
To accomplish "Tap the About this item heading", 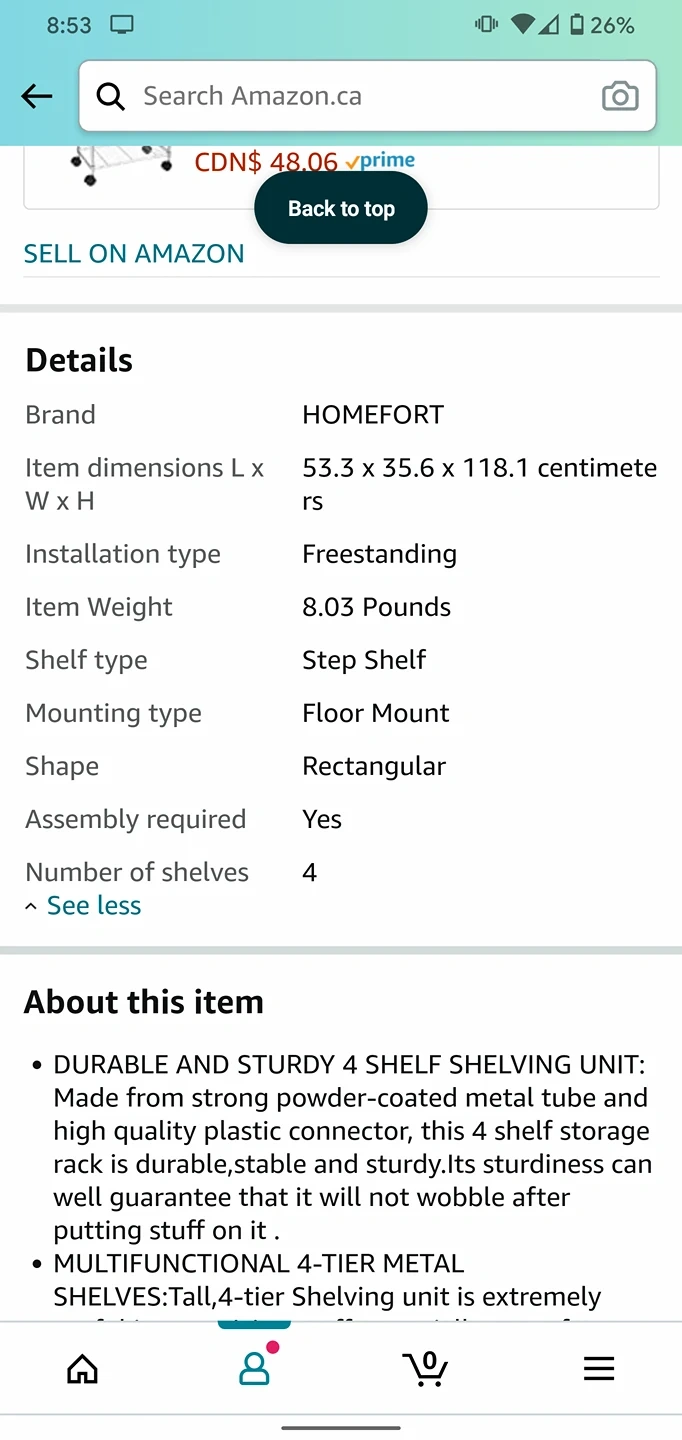I will pyautogui.click(x=144, y=1002).
